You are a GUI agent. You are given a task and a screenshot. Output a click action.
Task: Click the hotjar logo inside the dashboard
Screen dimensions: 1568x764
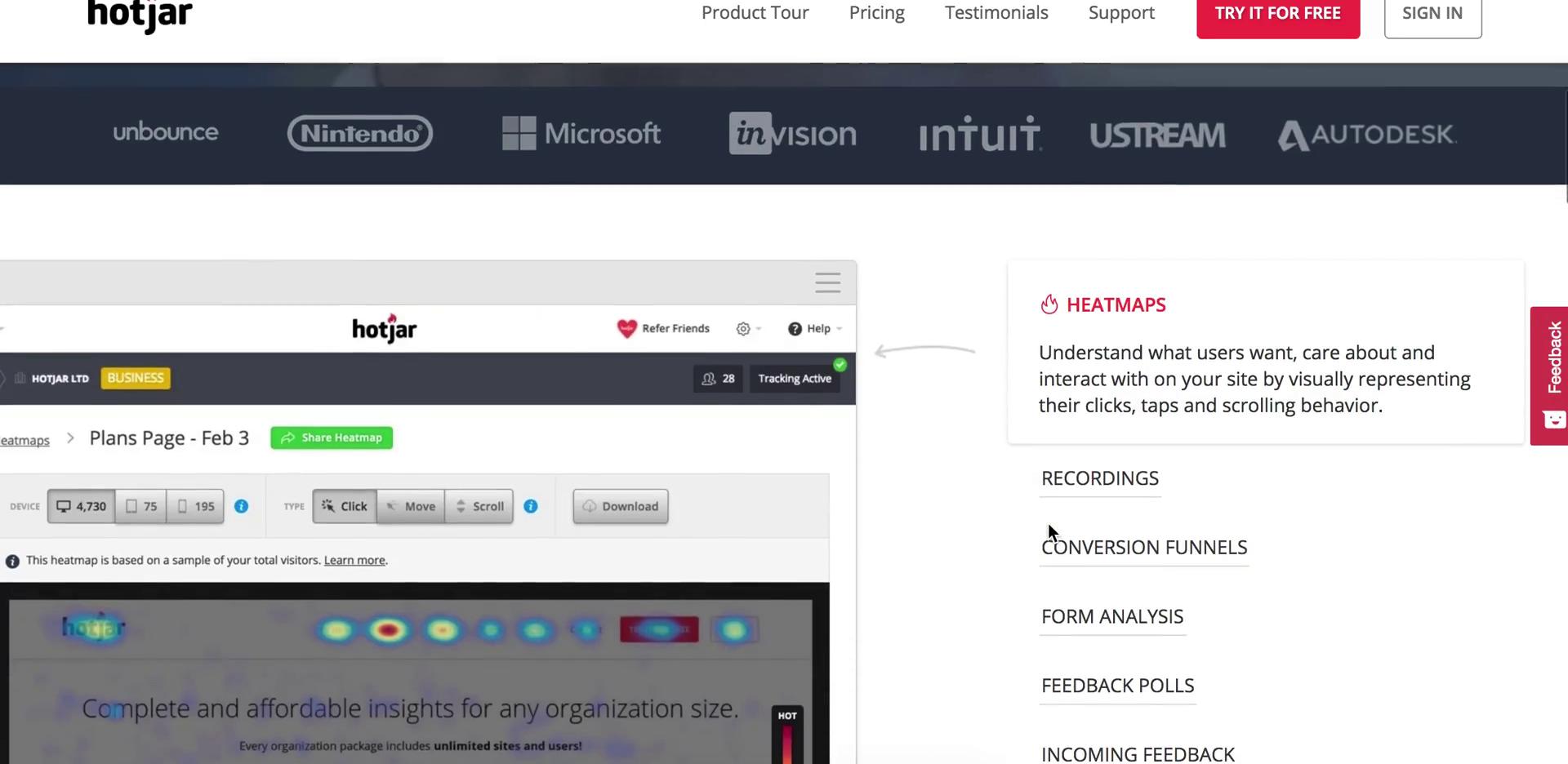coord(385,328)
